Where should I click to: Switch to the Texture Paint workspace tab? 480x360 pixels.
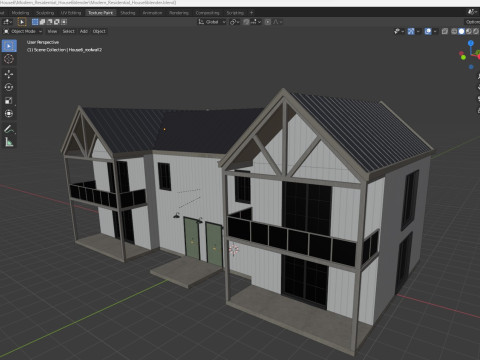[x=101, y=13]
